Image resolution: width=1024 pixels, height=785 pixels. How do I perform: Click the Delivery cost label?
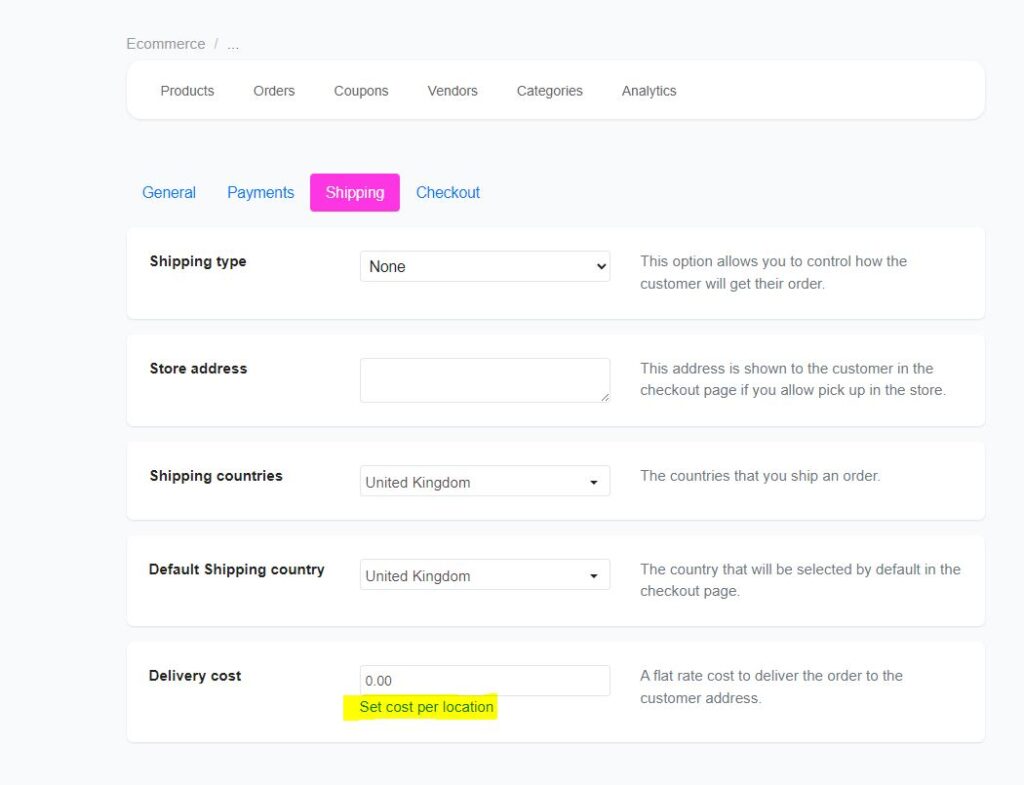[x=195, y=676]
